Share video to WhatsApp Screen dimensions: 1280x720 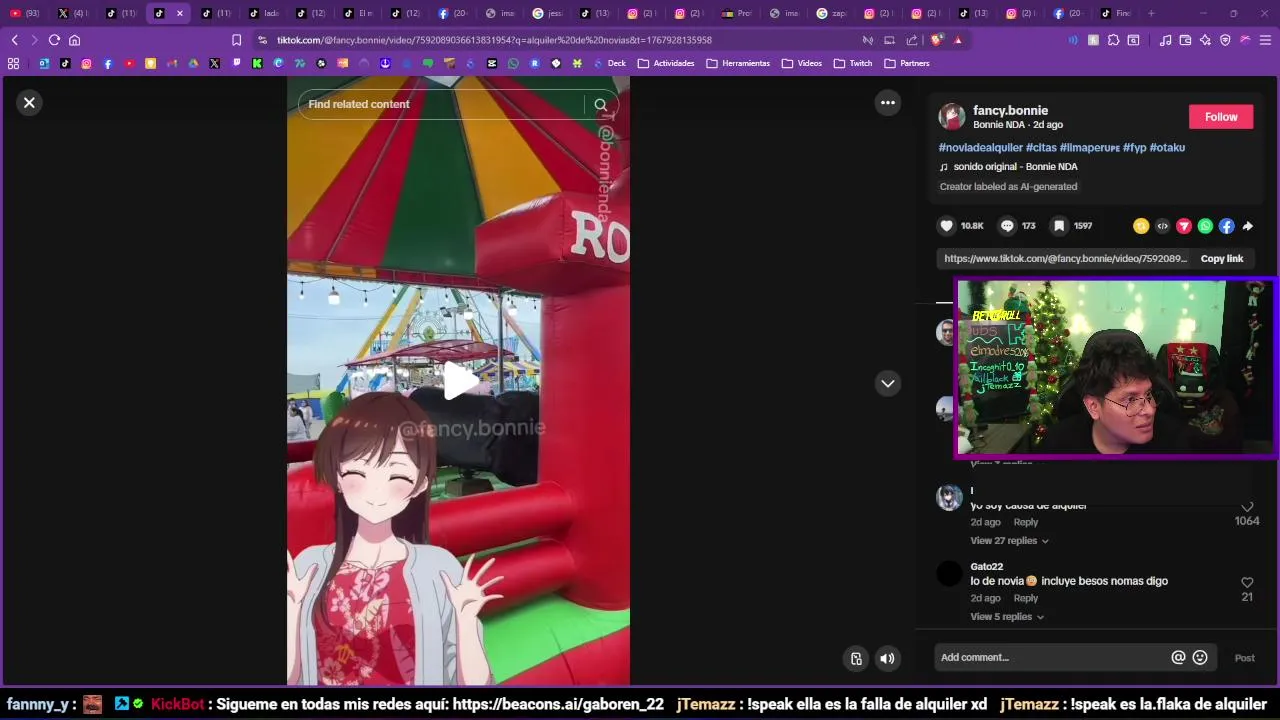point(1205,226)
